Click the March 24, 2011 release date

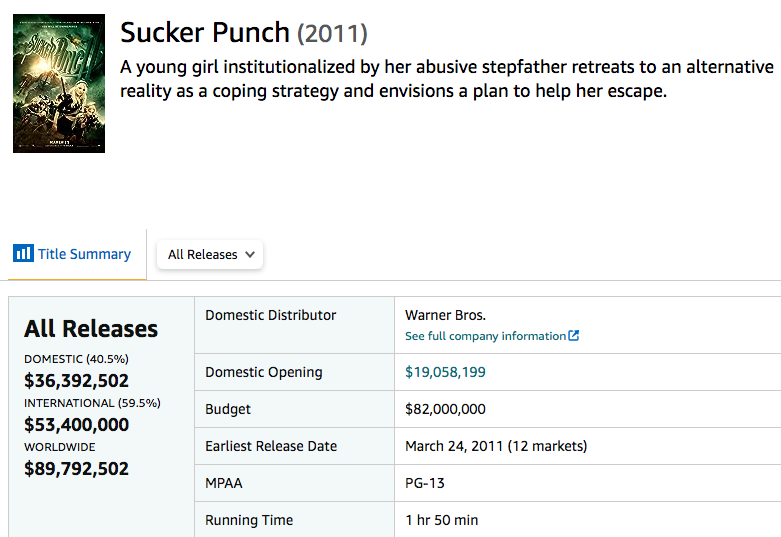pyautogui.click(x=454, y=446)
